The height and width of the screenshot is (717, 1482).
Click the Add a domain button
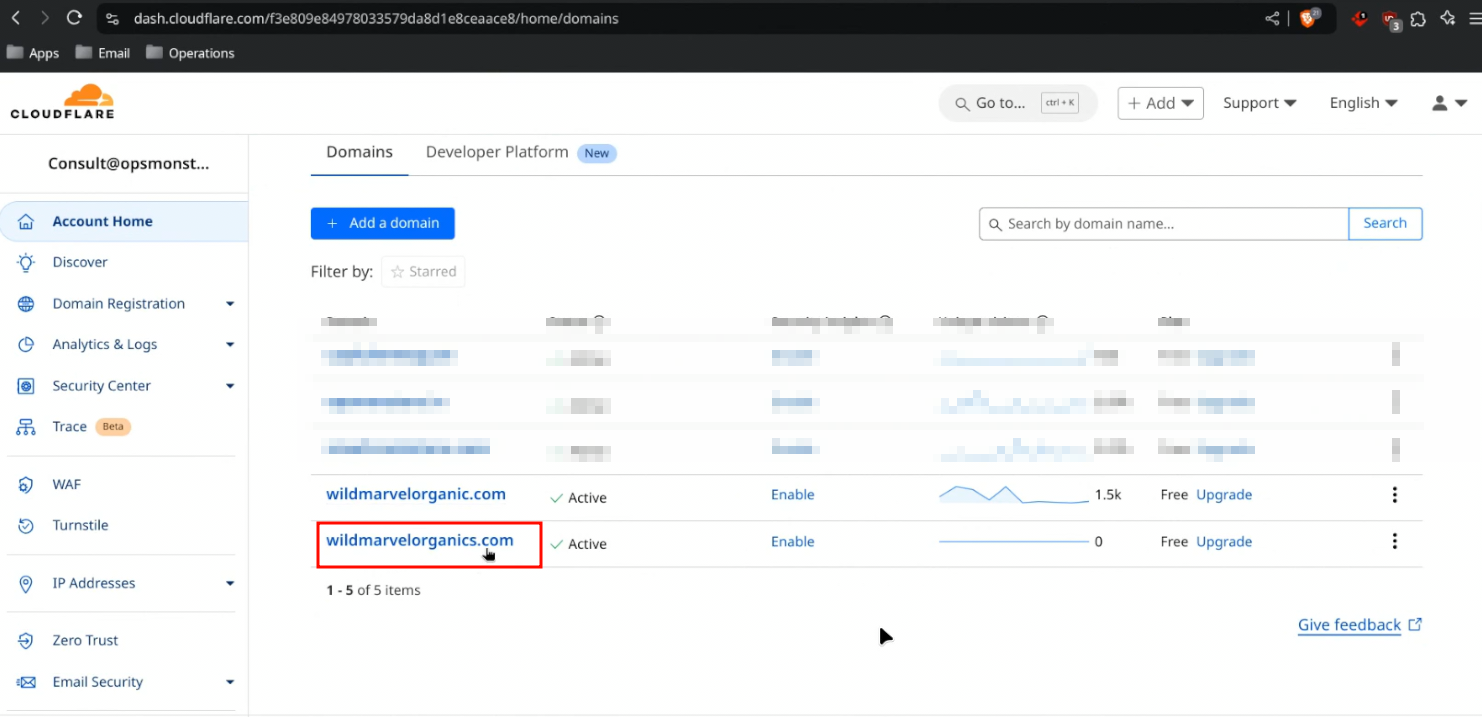tap(382, 223)
